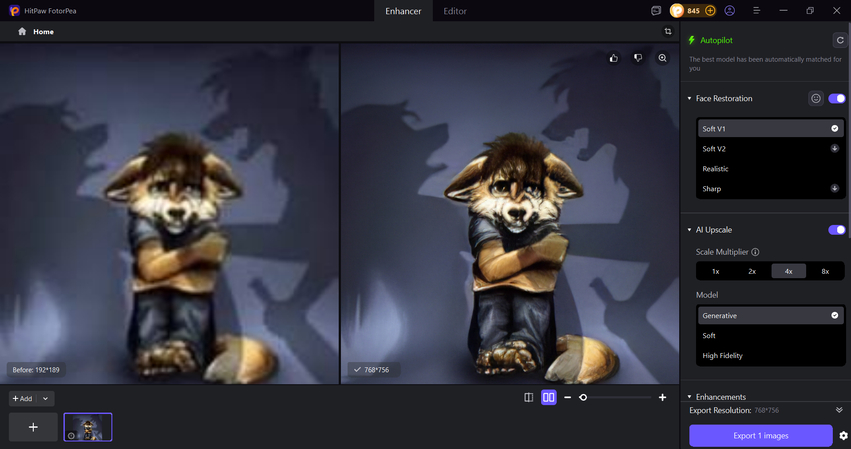Click the Home house icon
This screenshot has width=851, height=449.
[22, 31]
